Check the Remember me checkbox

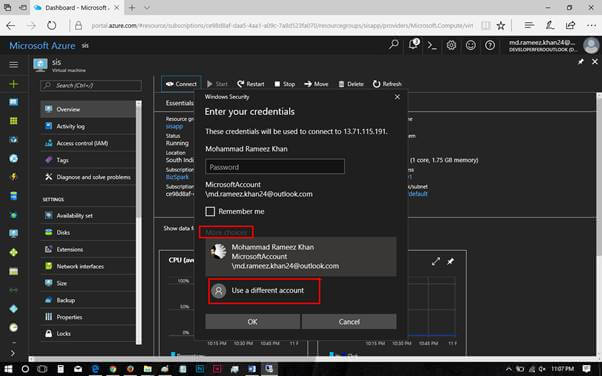[210, 211]
